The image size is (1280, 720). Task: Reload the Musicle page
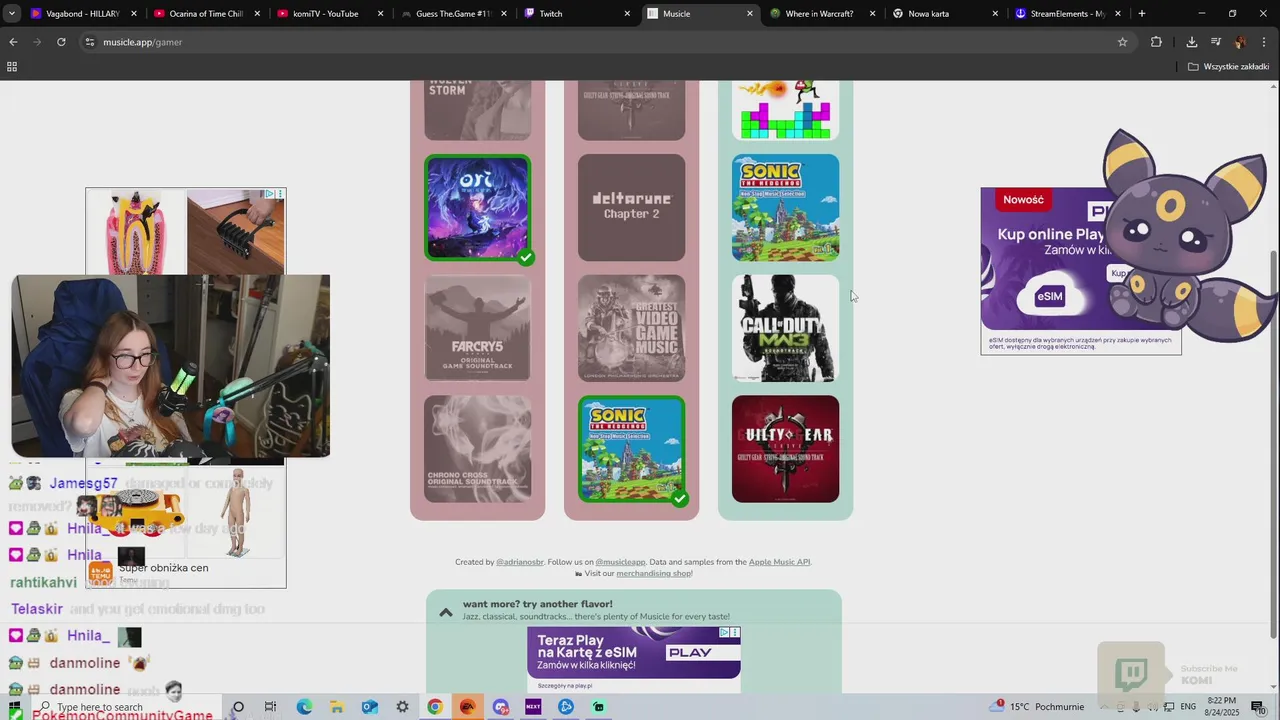[61, 42]
